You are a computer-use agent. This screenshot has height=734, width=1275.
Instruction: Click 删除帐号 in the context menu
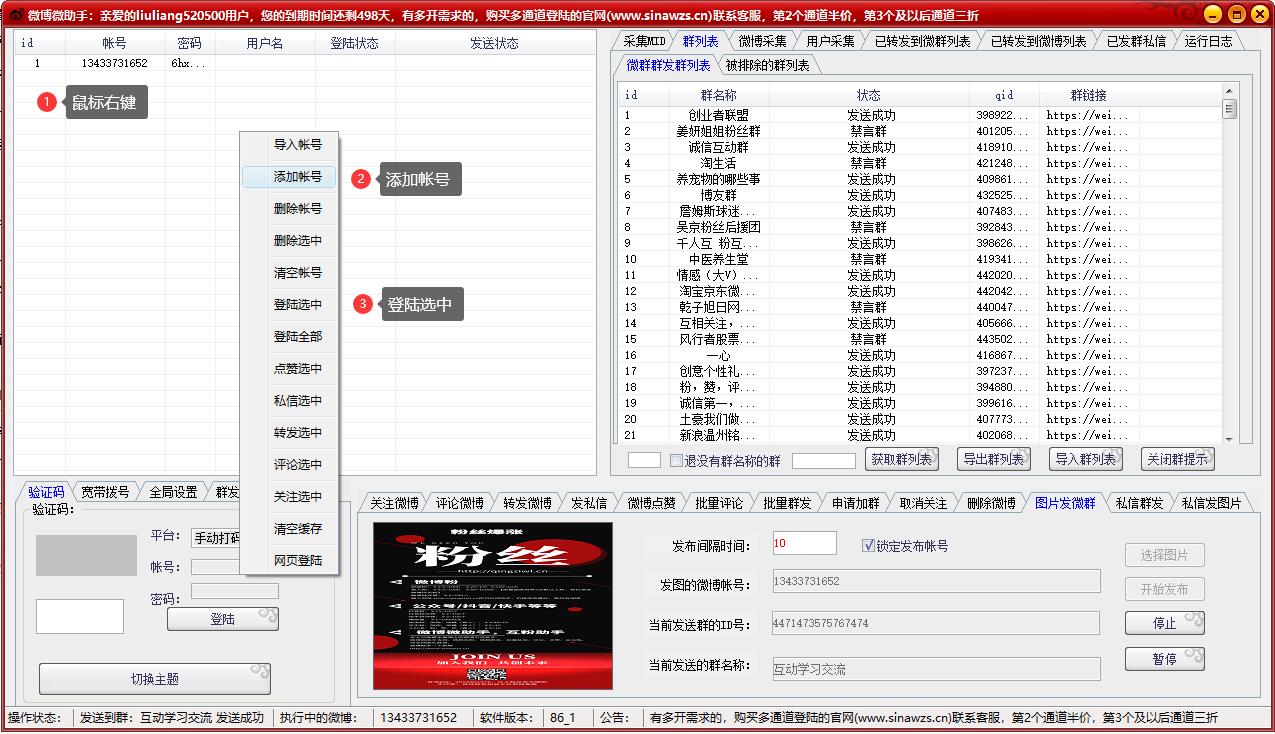tap(298, 209)
